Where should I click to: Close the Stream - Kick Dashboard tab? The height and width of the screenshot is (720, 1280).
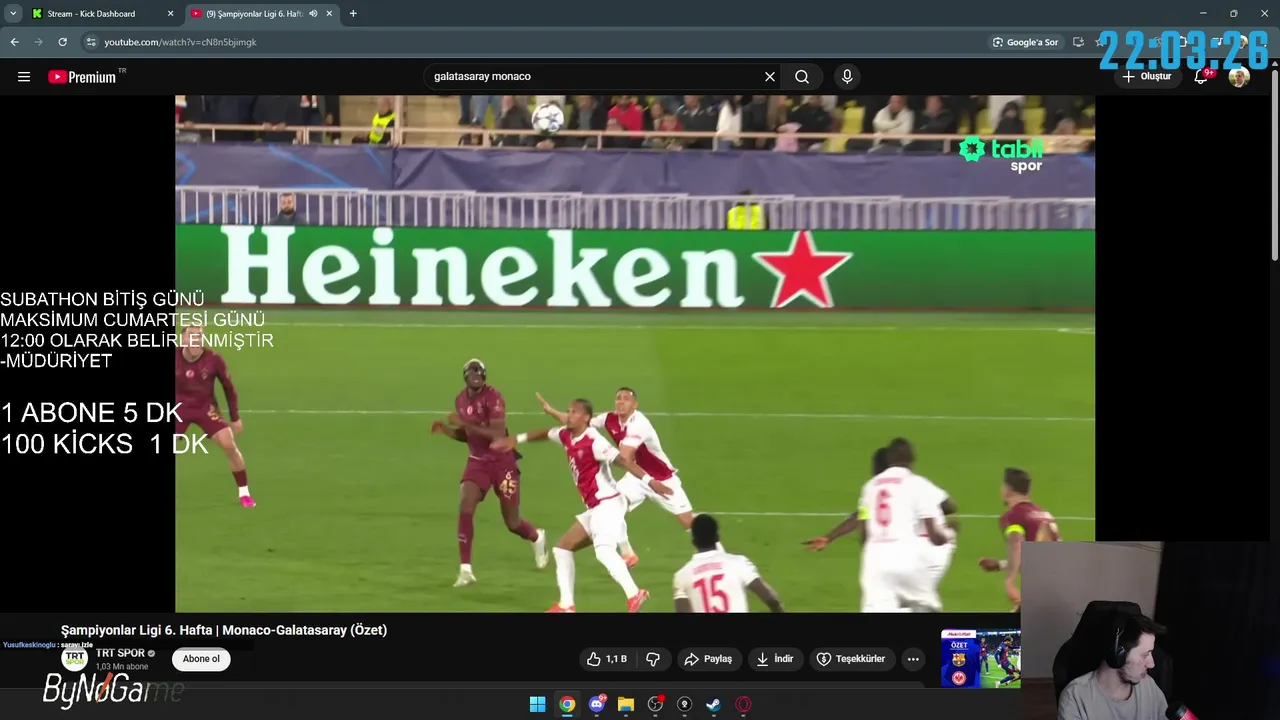tap(170, 14)
